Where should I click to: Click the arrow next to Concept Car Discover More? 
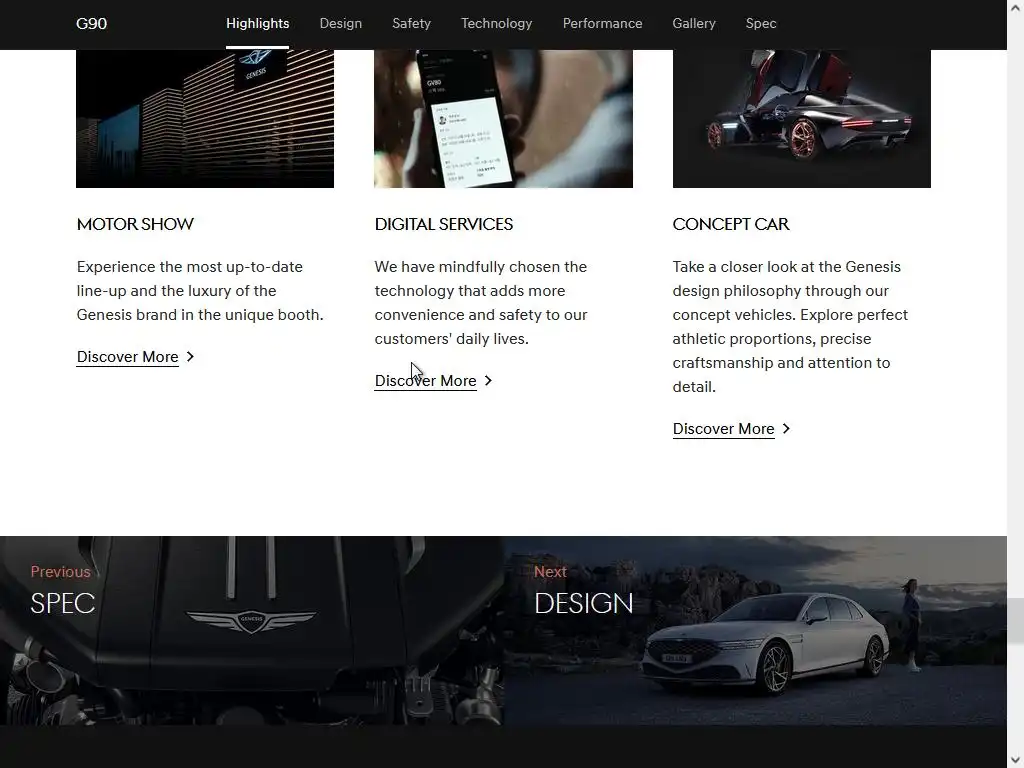click(x=786, y=428)
